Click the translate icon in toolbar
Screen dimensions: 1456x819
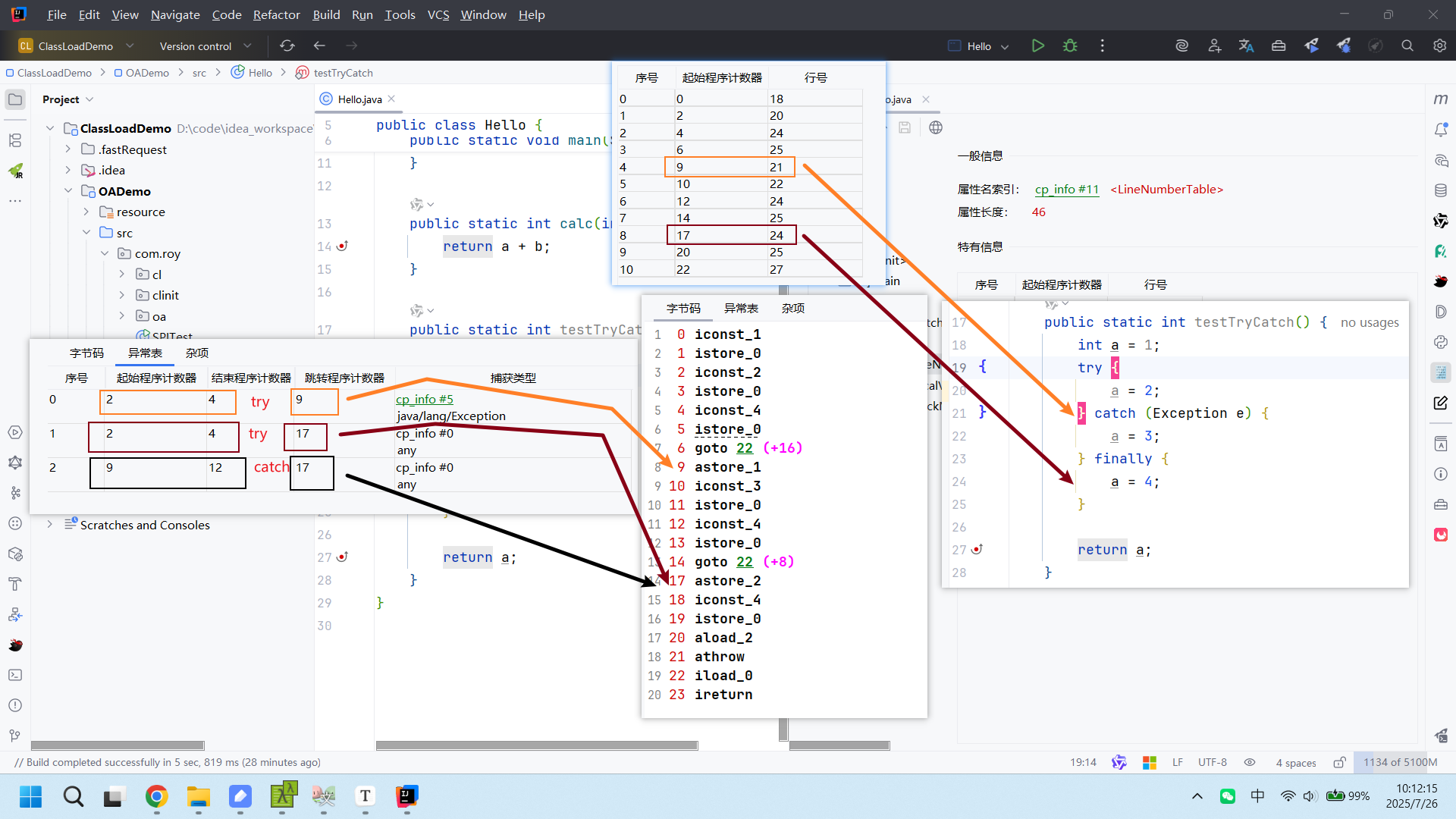coord(1246,45)
